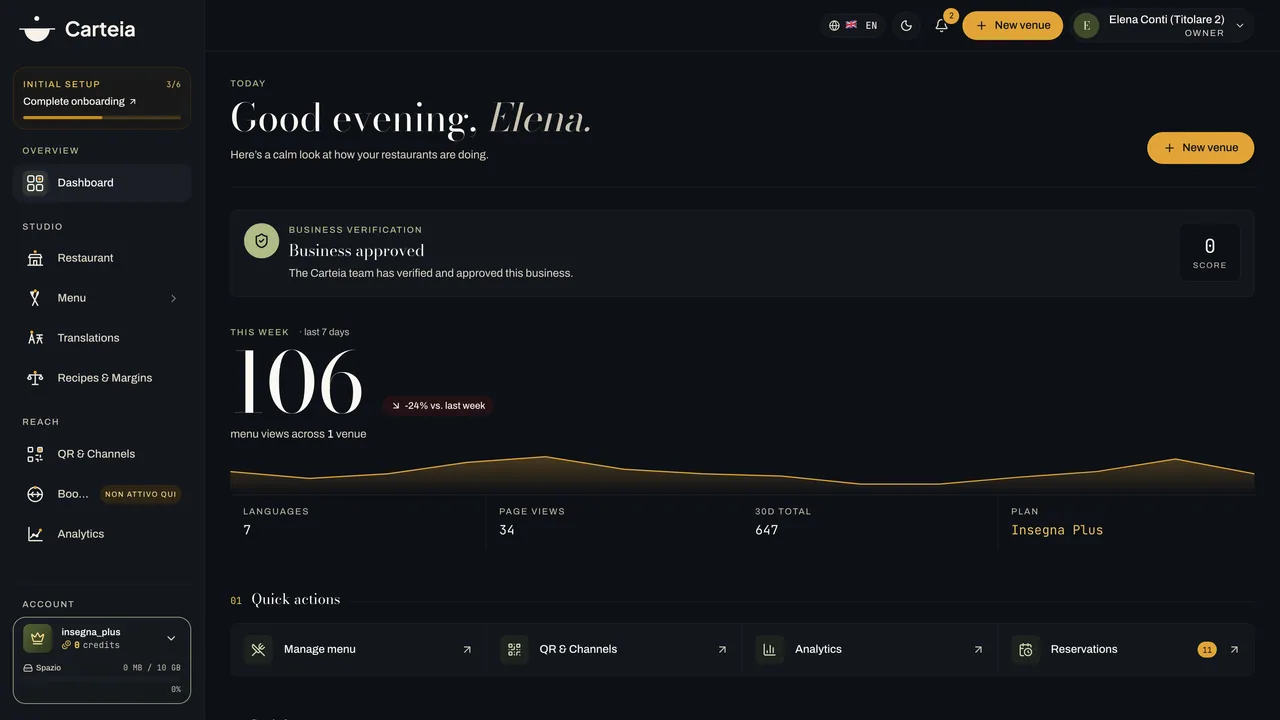
Task: Open Recipes & Margins page
Action: (x=102, y=378)
